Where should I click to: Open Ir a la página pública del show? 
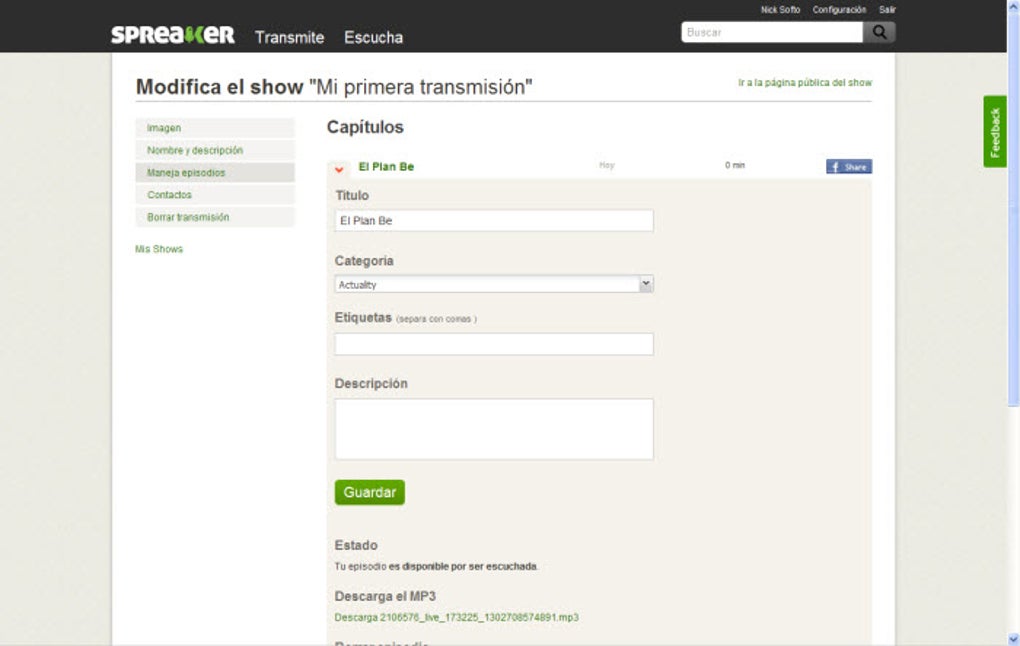coord(804,83)
